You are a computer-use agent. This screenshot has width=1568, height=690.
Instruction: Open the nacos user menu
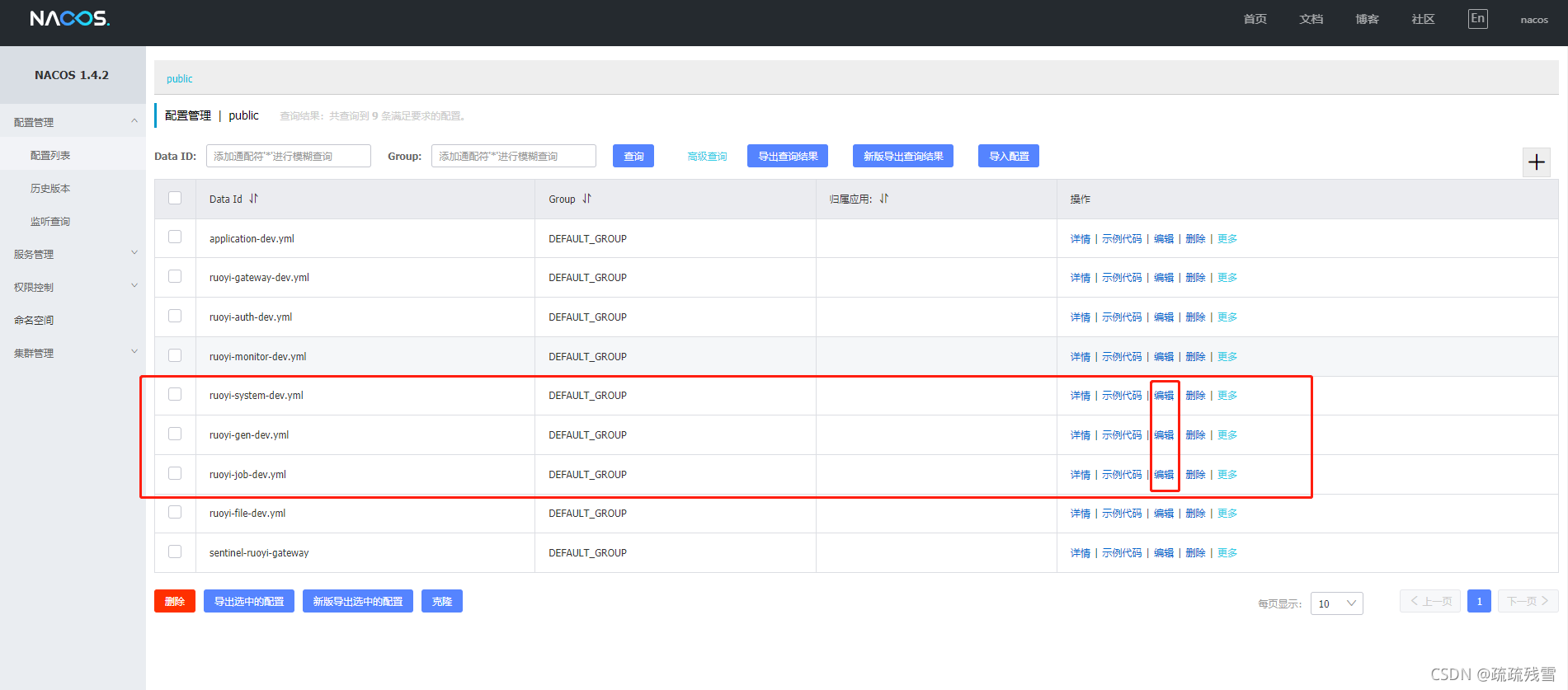point(1534,20)
